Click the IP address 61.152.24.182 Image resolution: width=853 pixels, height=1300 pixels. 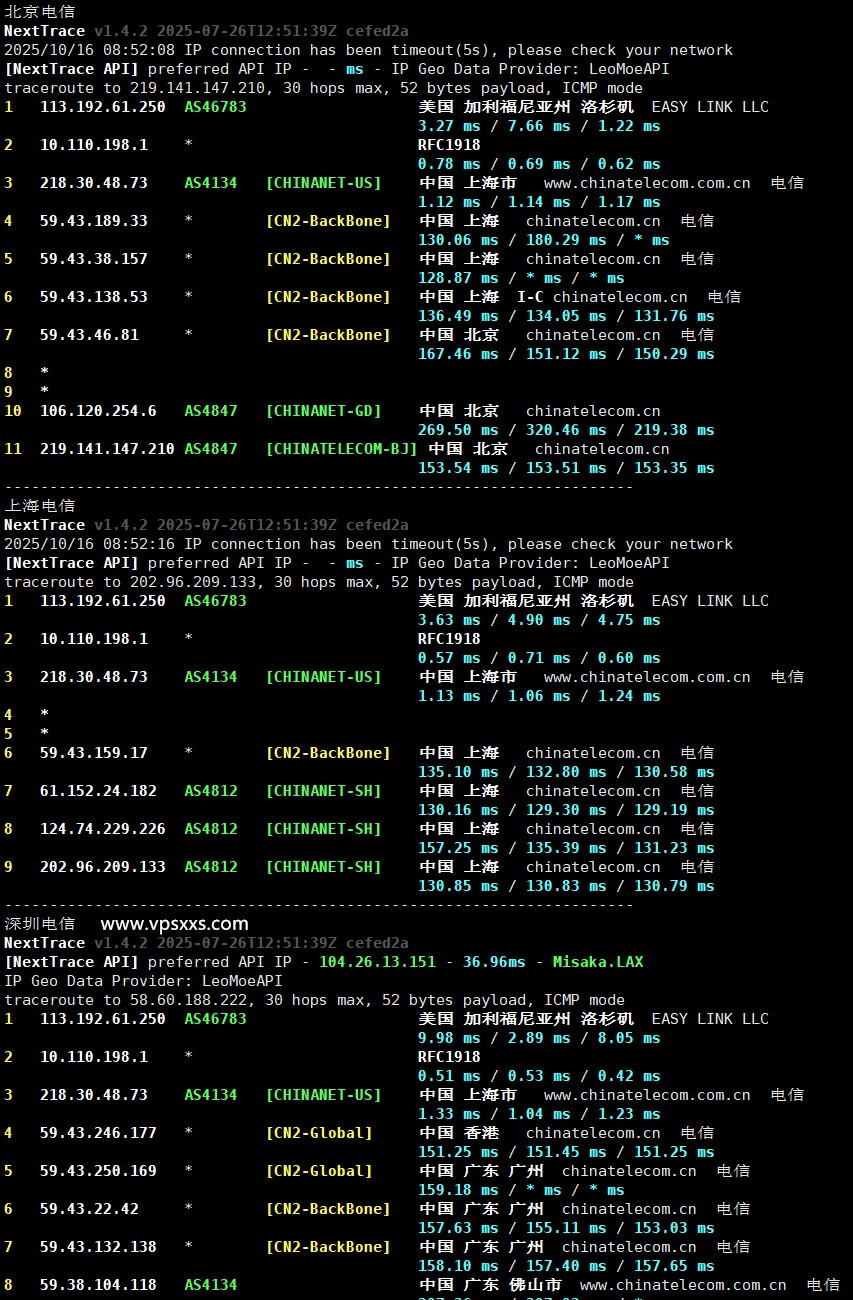point(98,791)
